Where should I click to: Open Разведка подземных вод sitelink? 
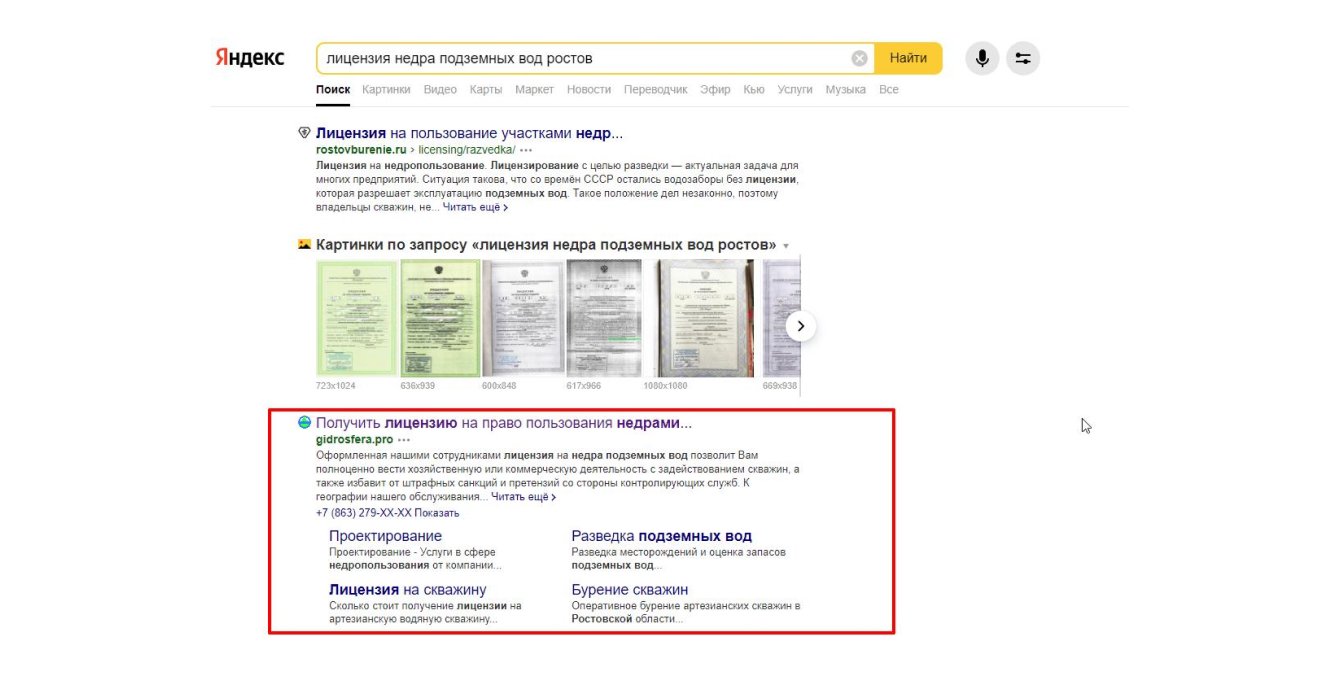click(662, 536)
